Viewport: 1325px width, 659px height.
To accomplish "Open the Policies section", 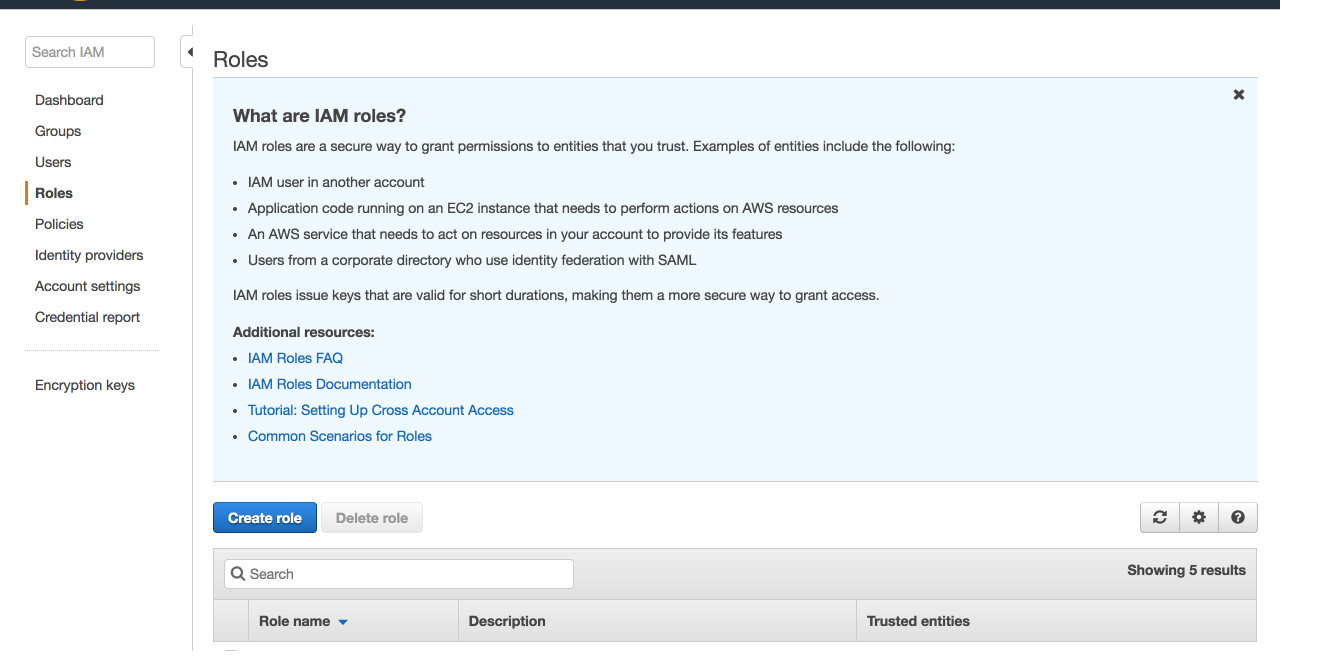I will point(59,223).
